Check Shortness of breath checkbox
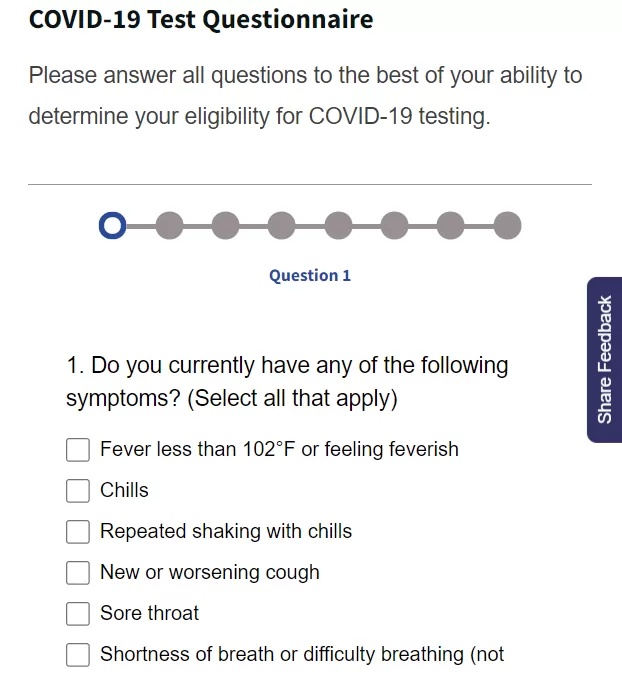 [78, 655]
